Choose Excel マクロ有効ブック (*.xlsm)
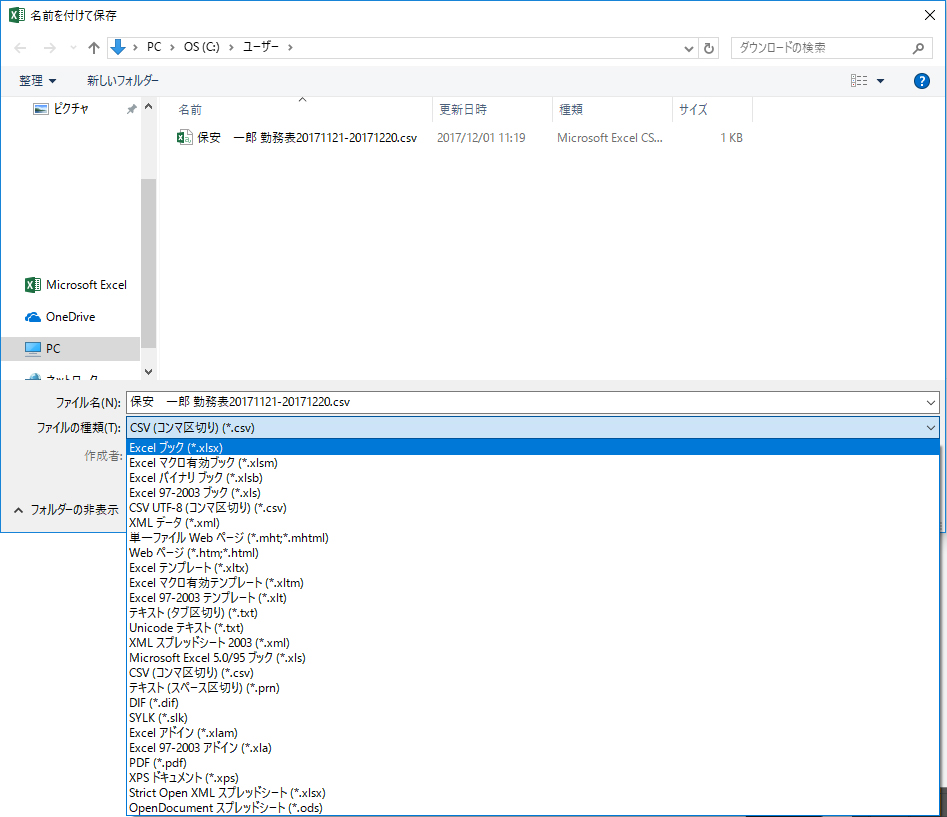 [x=533, y=463]
